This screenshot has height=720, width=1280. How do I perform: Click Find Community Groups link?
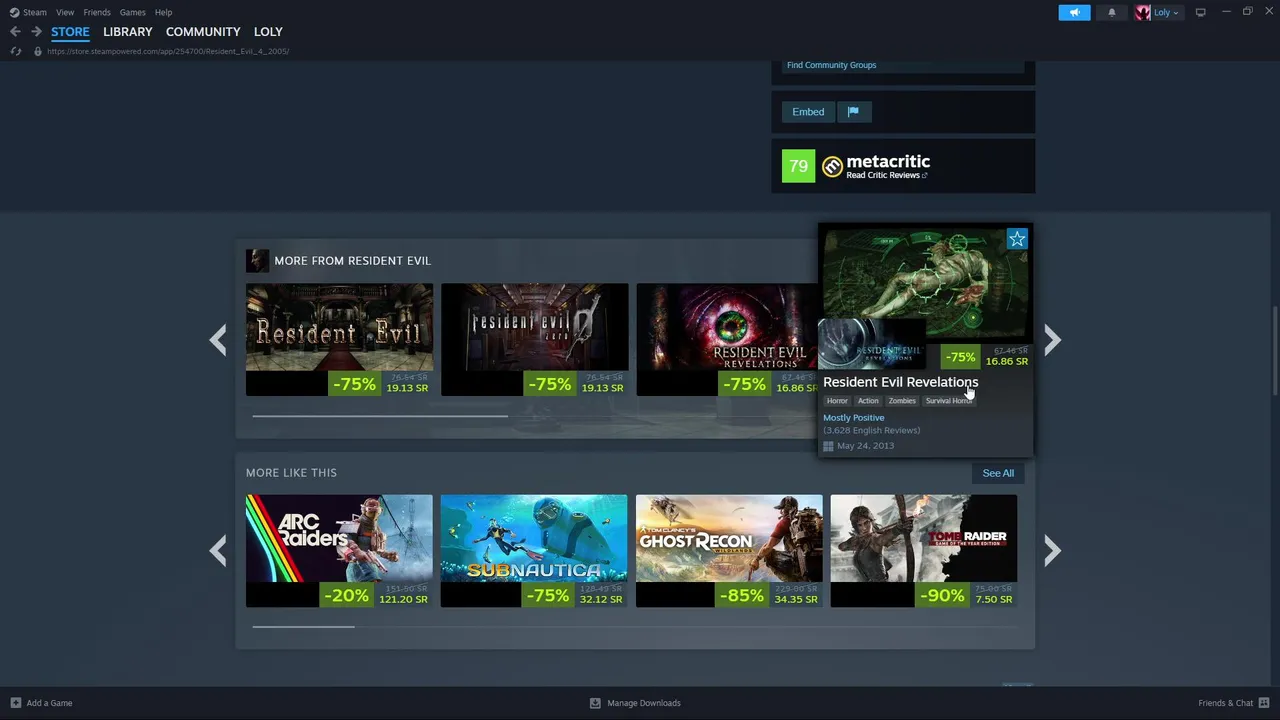831,65
